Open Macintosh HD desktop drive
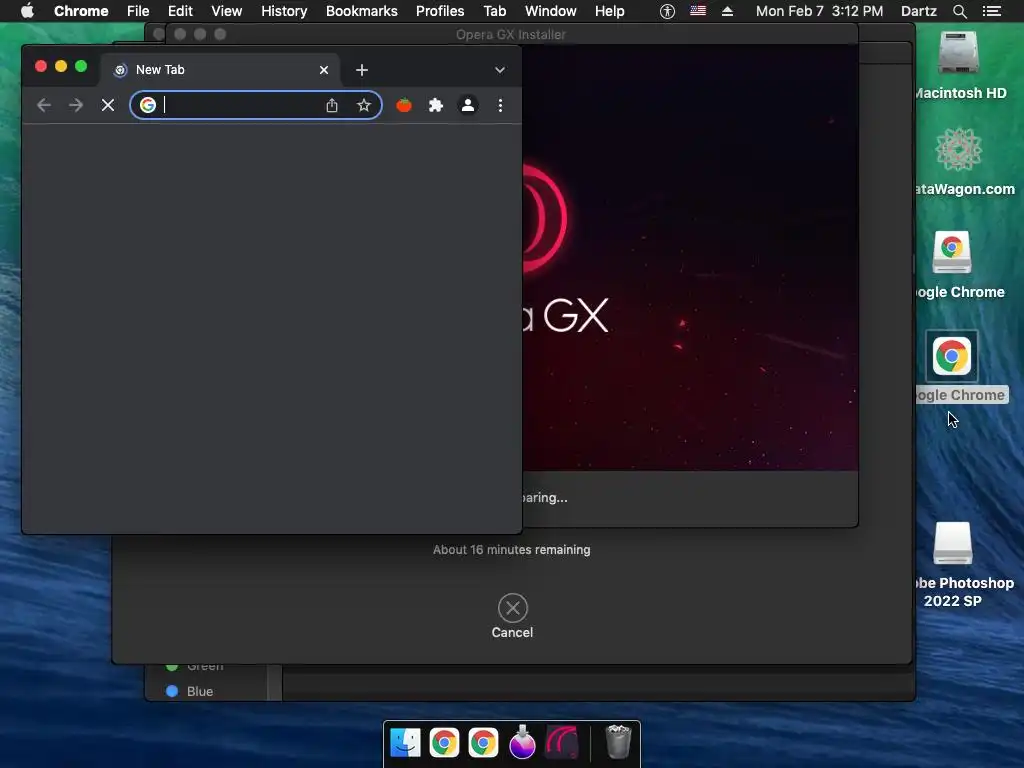1024x768 pixels. click(958, 53)
